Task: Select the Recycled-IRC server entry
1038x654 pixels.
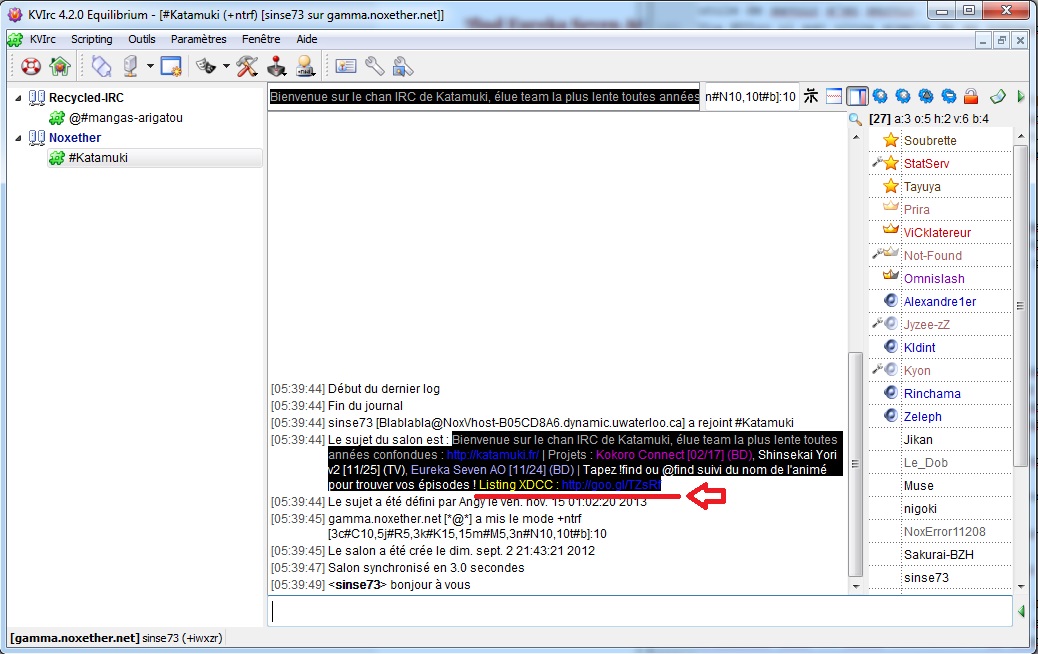Action: 86,98
